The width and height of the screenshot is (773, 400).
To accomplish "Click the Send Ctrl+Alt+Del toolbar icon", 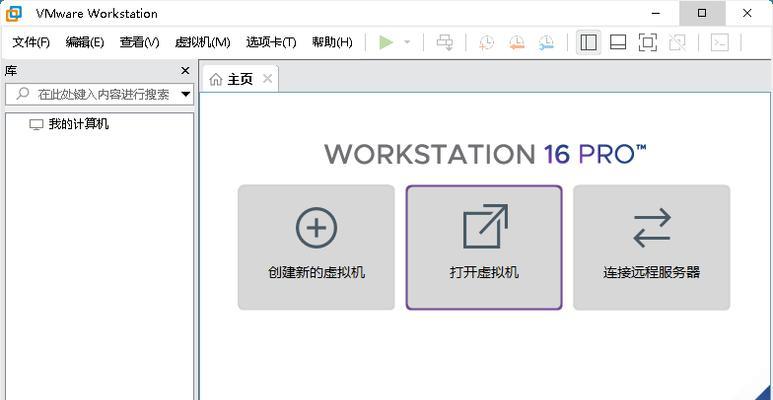I will click(445, 42).
